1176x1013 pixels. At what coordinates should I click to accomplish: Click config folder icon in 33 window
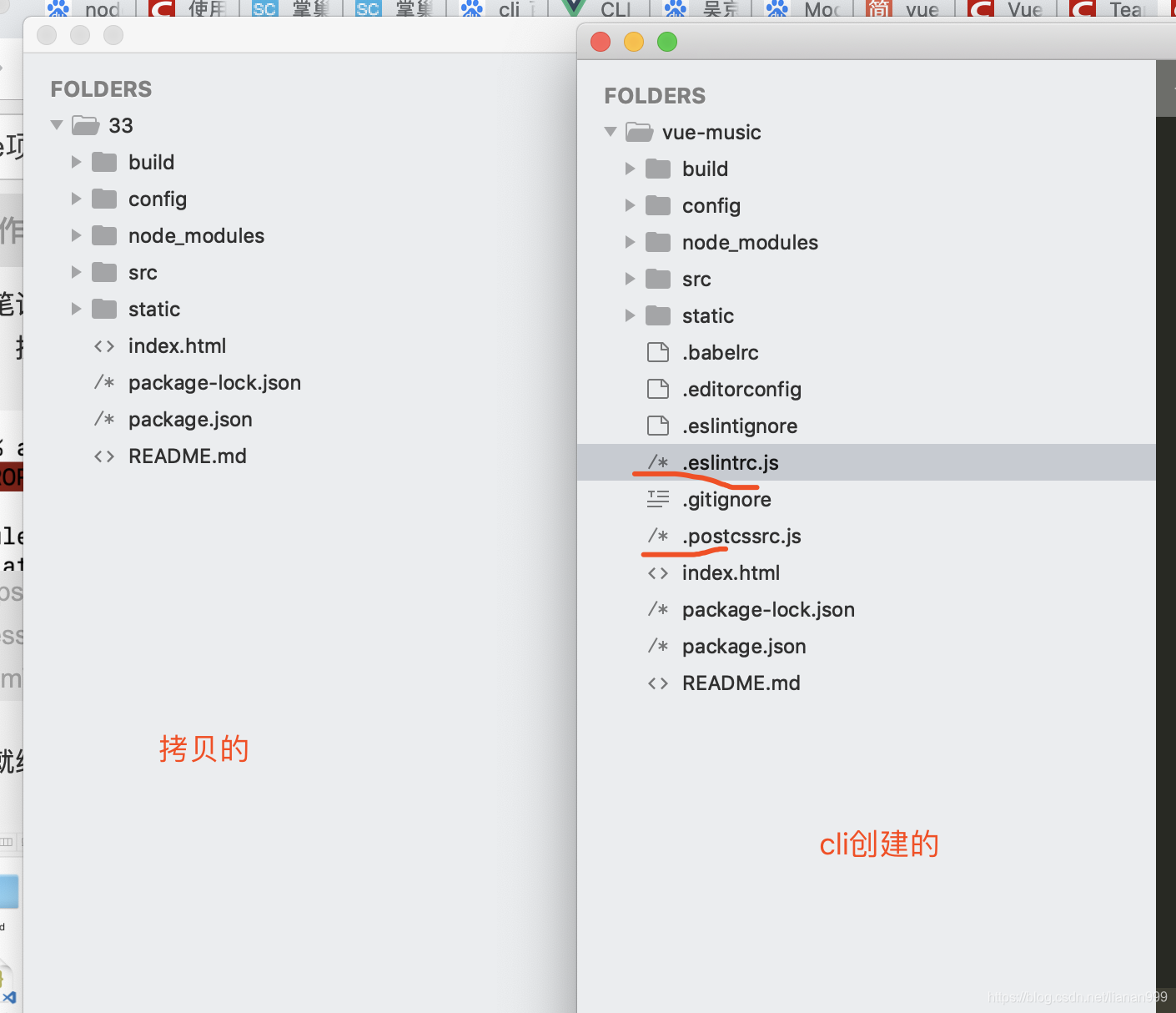104,199
